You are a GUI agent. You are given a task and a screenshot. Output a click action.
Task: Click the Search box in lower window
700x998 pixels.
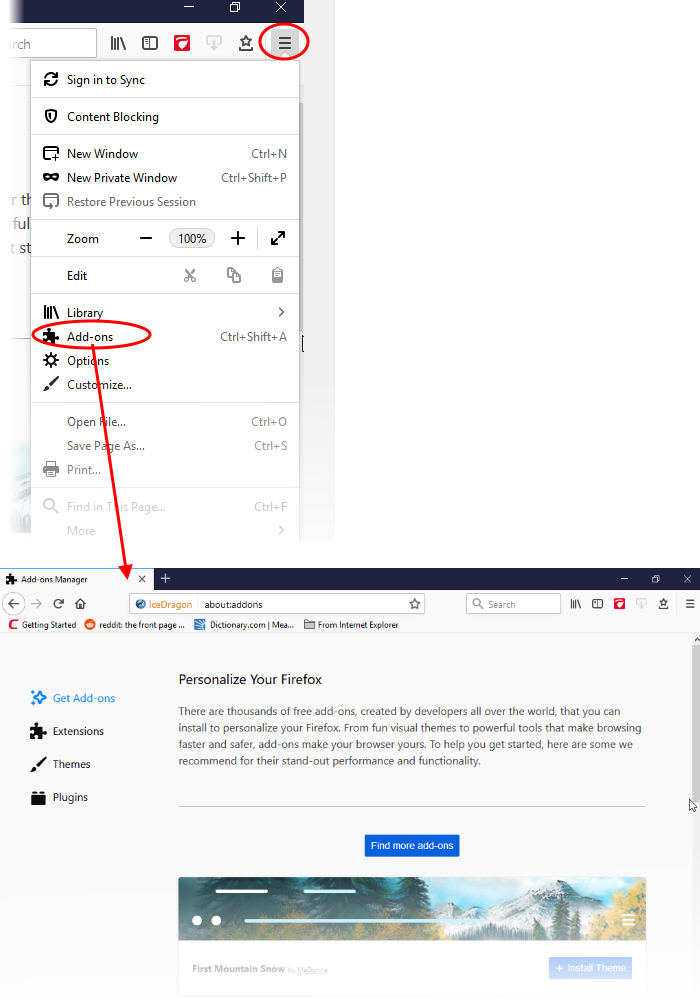pos(514,604)
